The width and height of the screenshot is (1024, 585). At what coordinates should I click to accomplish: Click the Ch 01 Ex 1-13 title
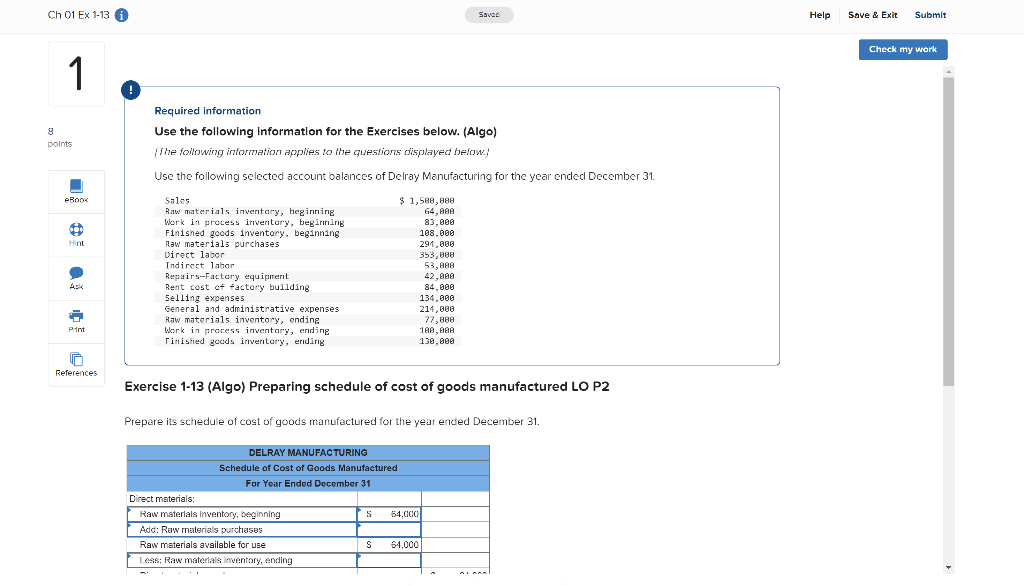click(x=78, y=15)
